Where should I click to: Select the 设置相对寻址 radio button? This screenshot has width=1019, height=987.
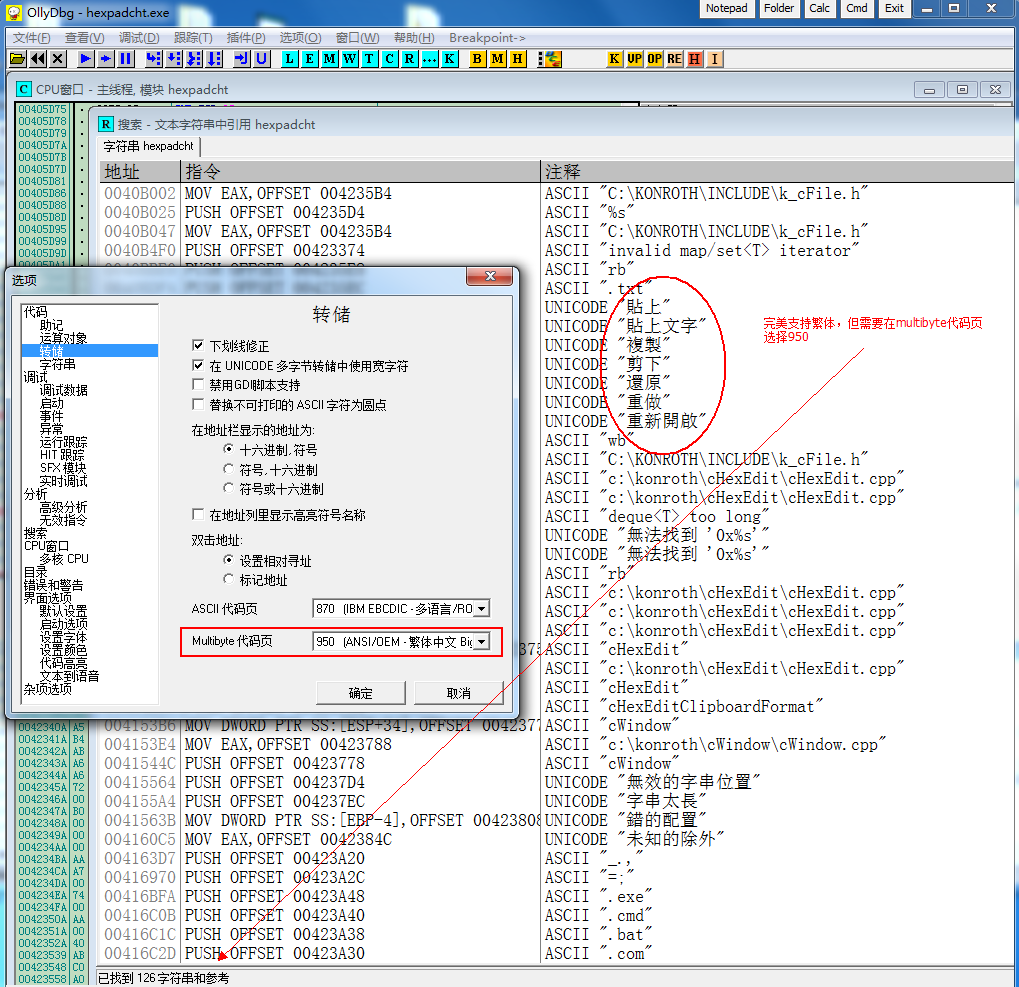pos(228,559)
